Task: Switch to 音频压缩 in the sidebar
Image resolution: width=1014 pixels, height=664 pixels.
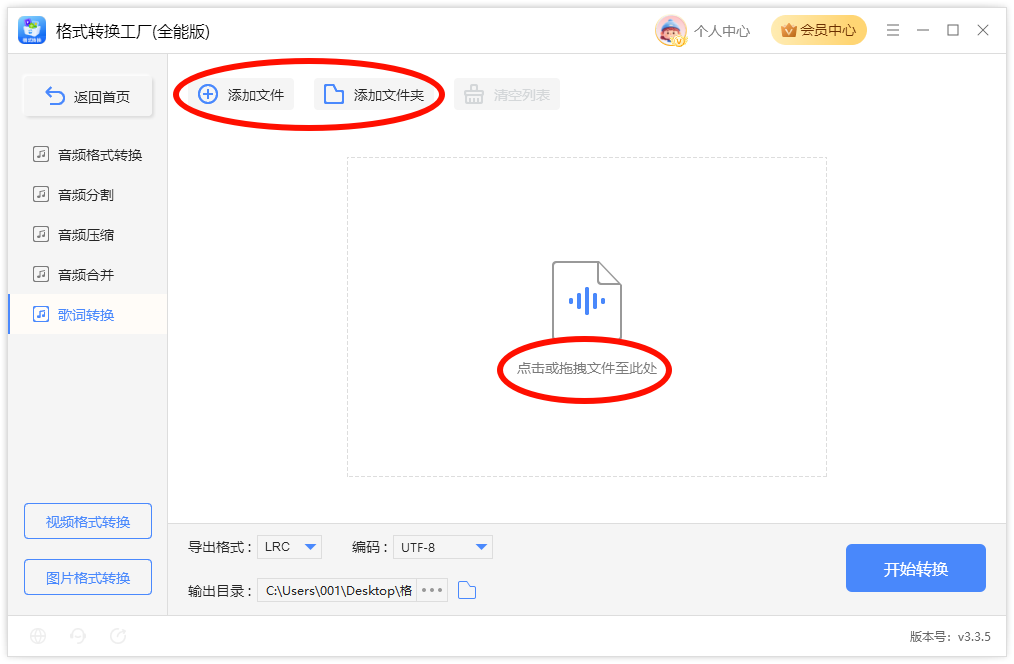Action: coord(88,235)
